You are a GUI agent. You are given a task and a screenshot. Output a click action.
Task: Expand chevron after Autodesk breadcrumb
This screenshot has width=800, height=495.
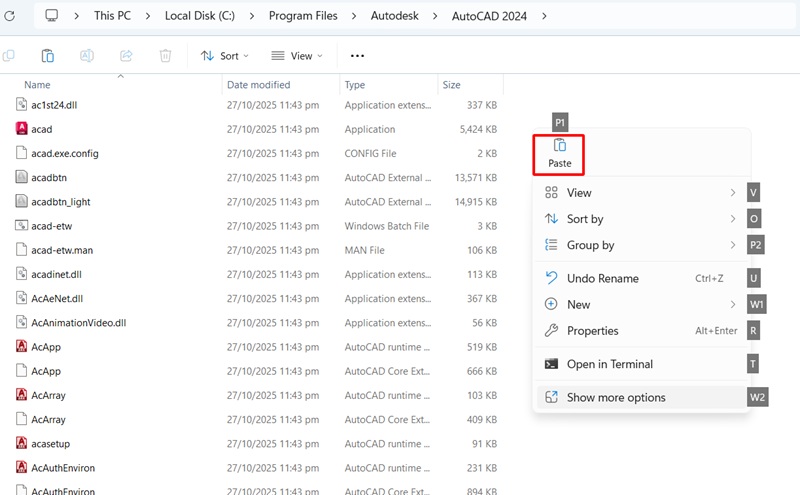point(435,16)
